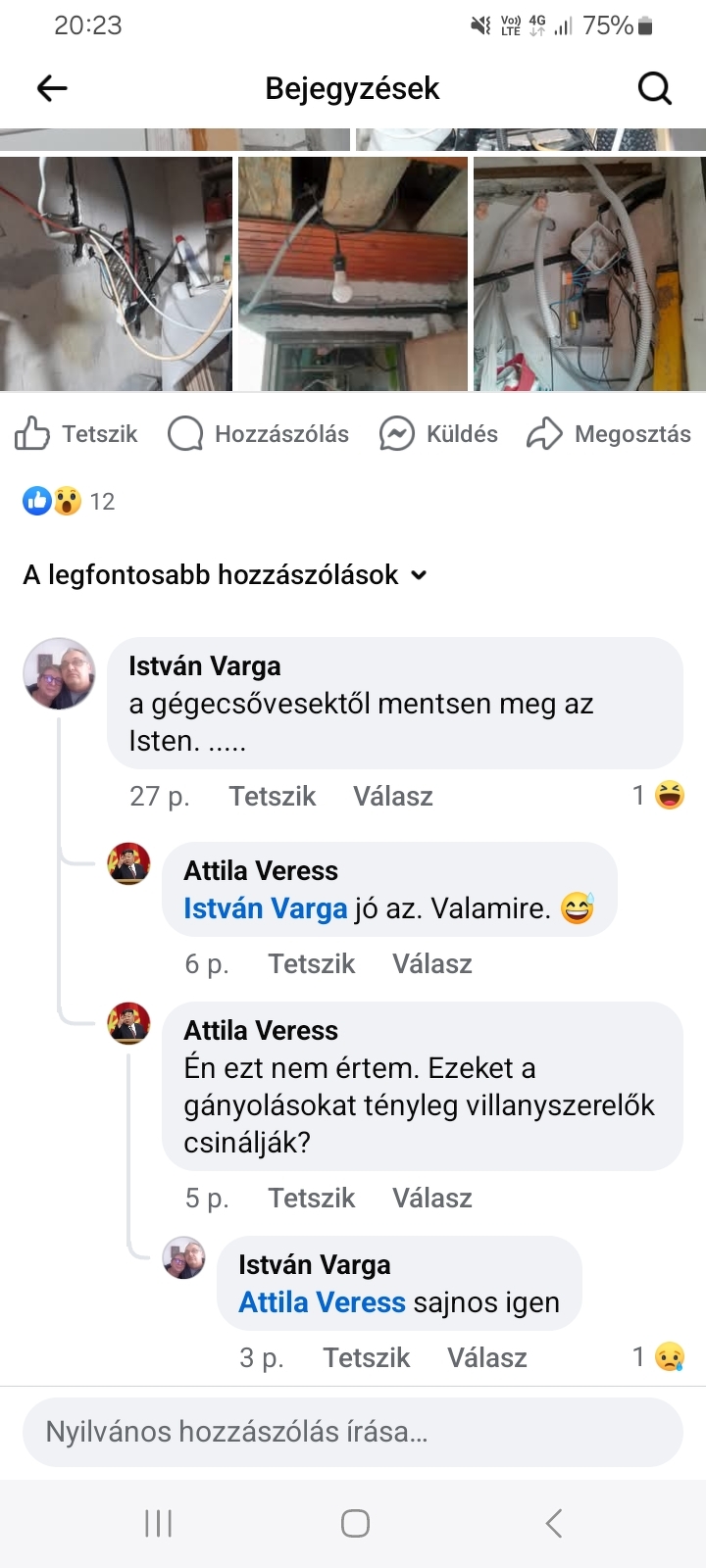Tap the Hozzászólás speech bubble icon

[x=185, y=433]
